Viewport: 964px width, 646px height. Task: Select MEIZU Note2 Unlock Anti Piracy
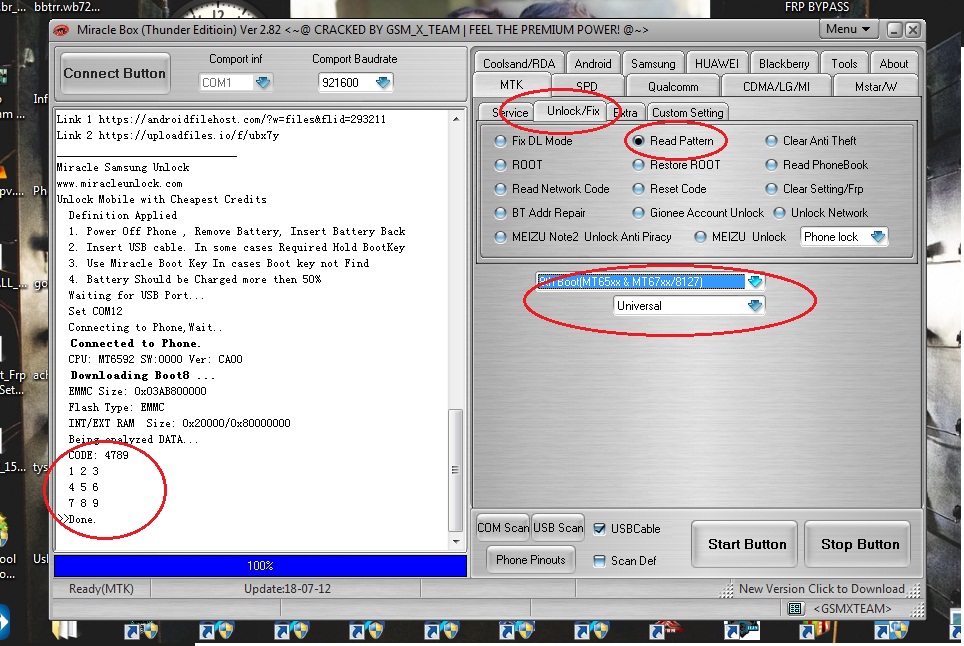tap(500, 237)
